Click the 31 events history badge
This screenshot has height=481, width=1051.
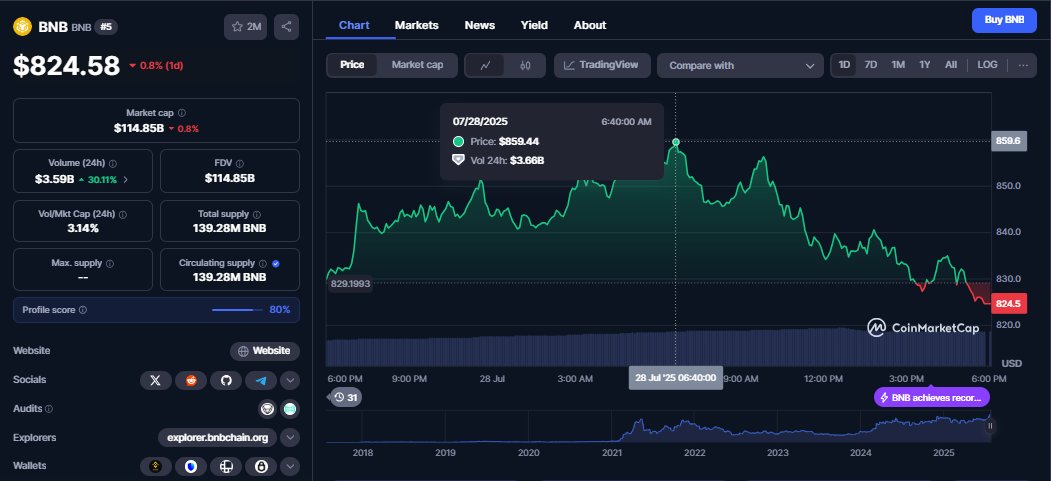[347, 397]
